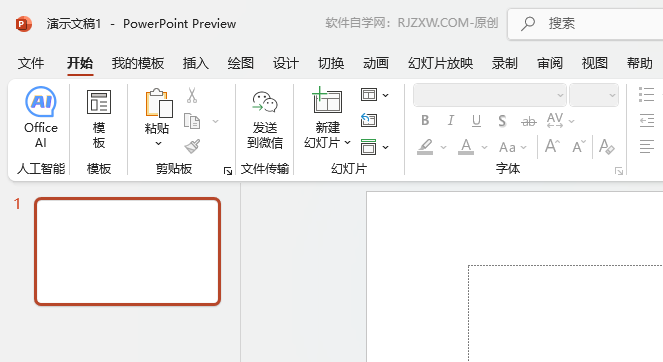Switch to the 幻灯片放映 tab

[441, 63]
